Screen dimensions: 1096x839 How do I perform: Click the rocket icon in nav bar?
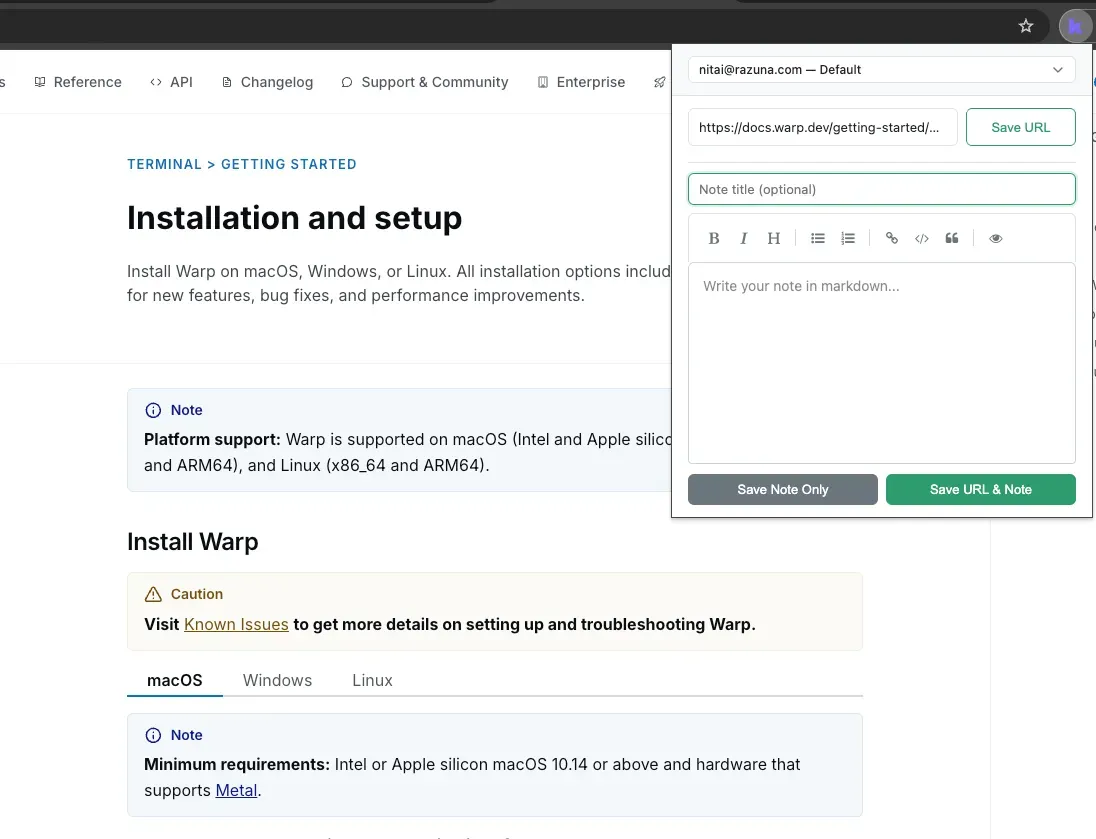click(660, 83)
